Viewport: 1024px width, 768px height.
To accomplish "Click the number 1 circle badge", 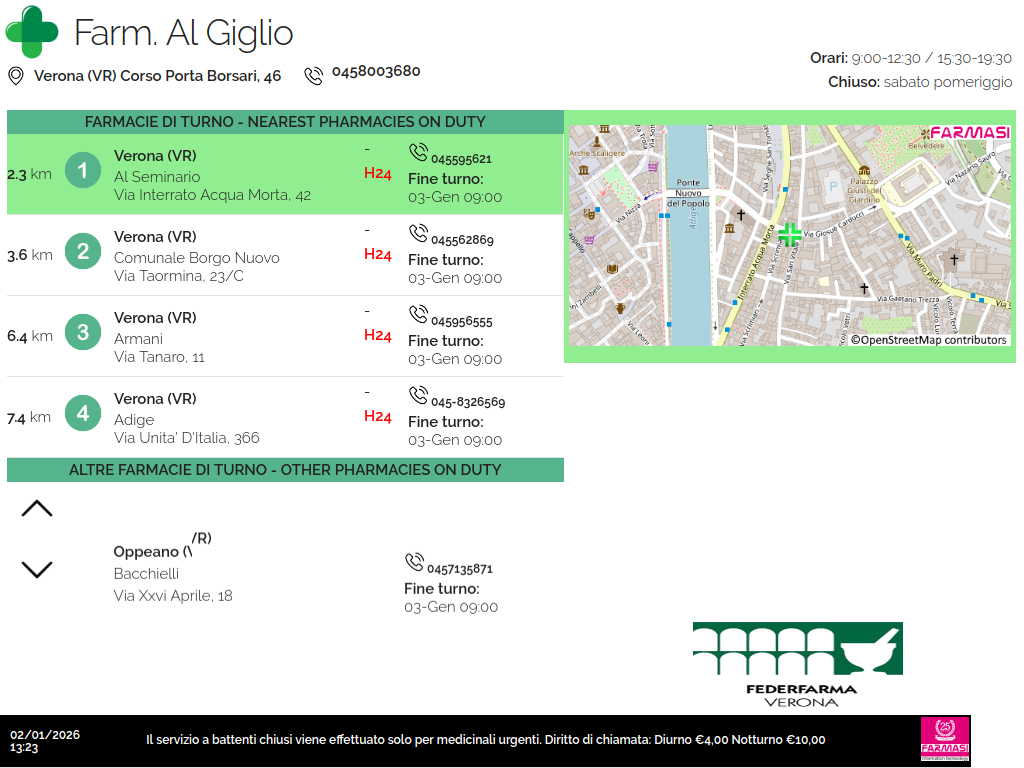I will click(x=83, y=171).
